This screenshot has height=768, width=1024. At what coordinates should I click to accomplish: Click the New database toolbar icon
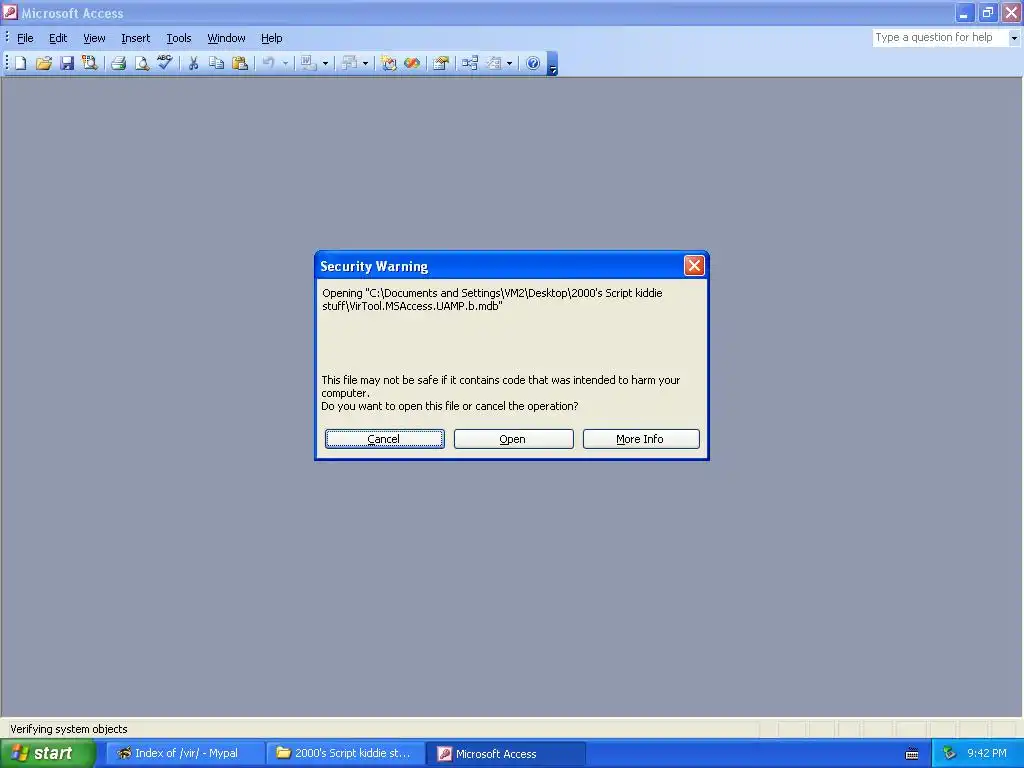tap(20, 63)
